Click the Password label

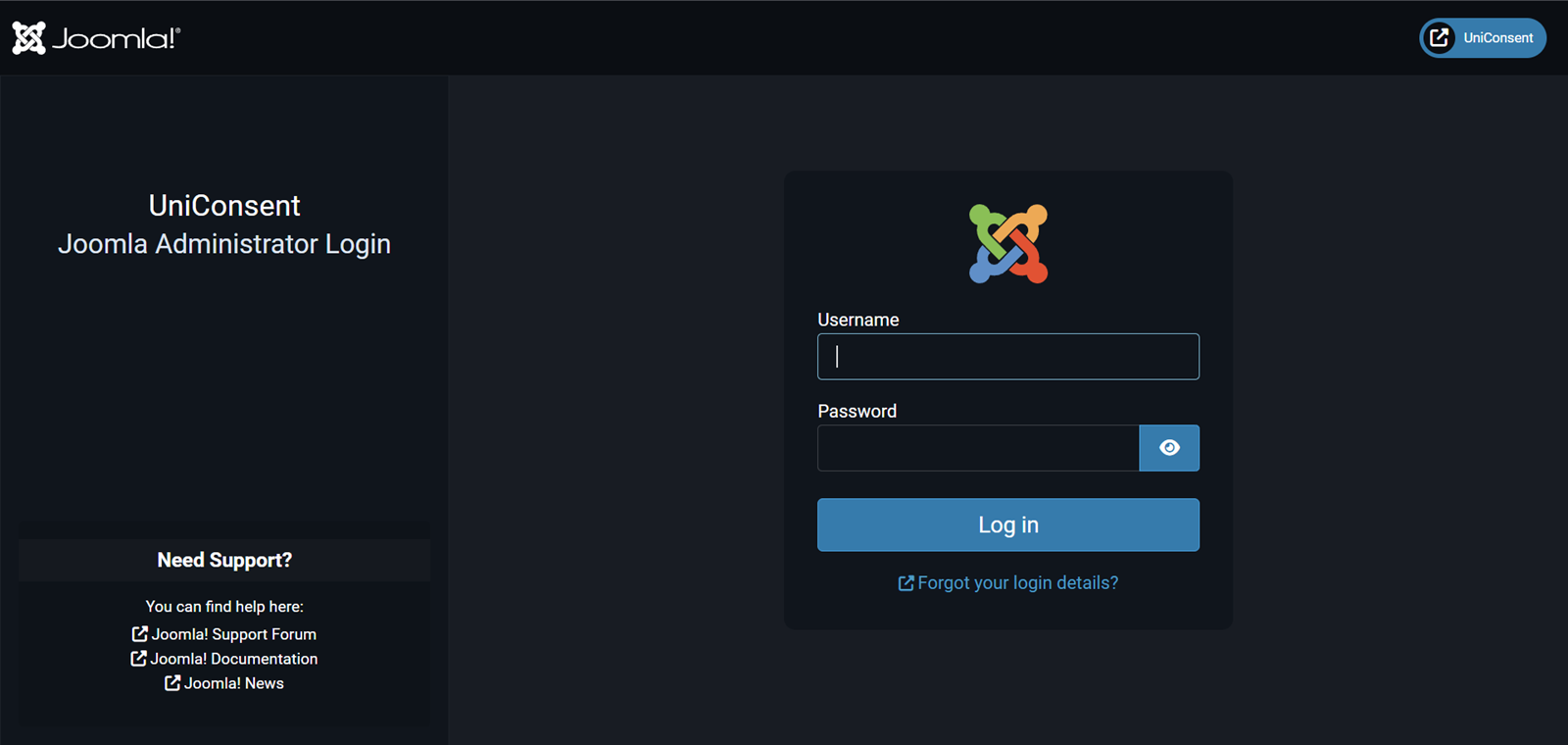857,411
